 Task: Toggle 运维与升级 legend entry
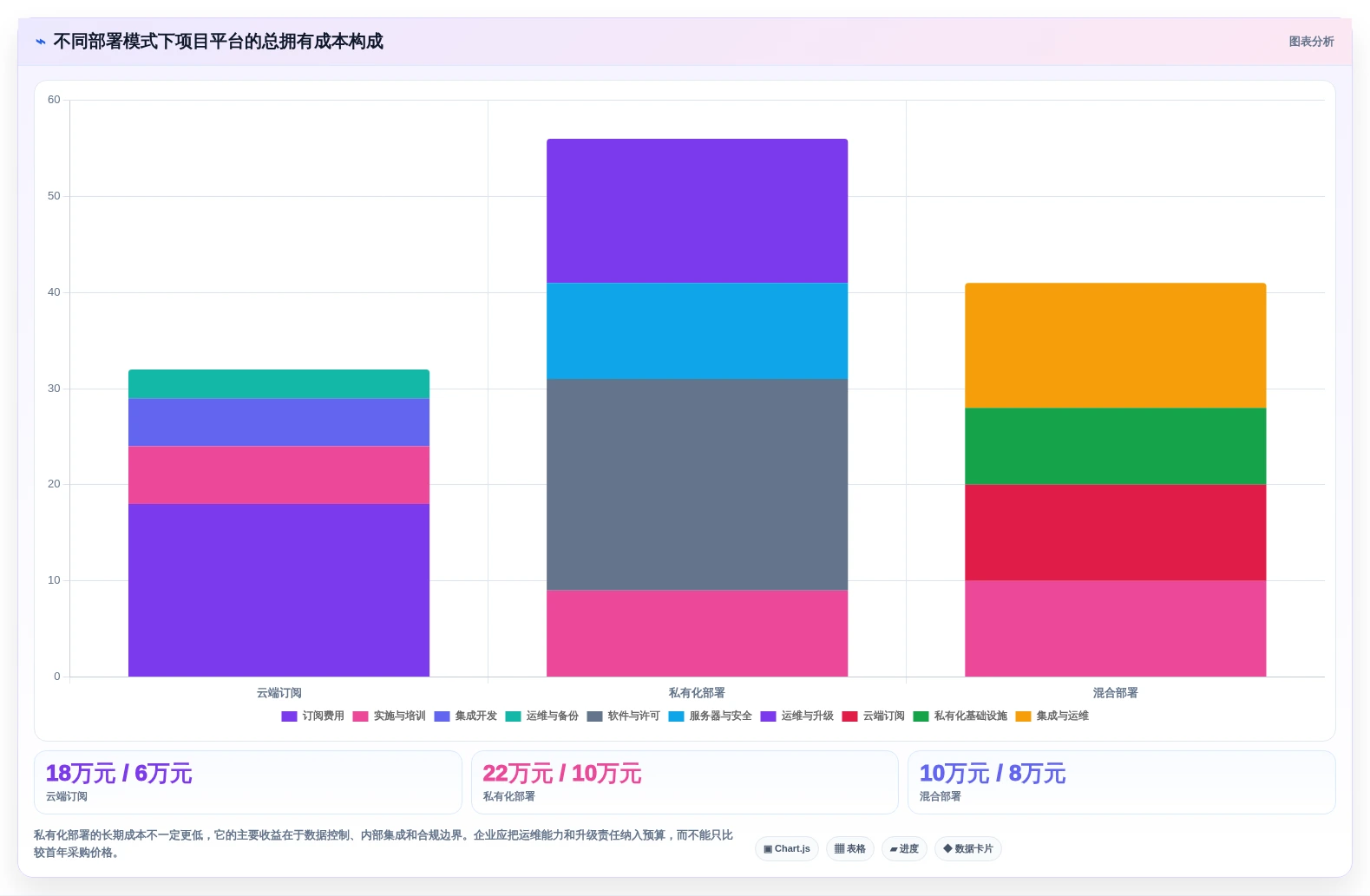coord(796,716)
